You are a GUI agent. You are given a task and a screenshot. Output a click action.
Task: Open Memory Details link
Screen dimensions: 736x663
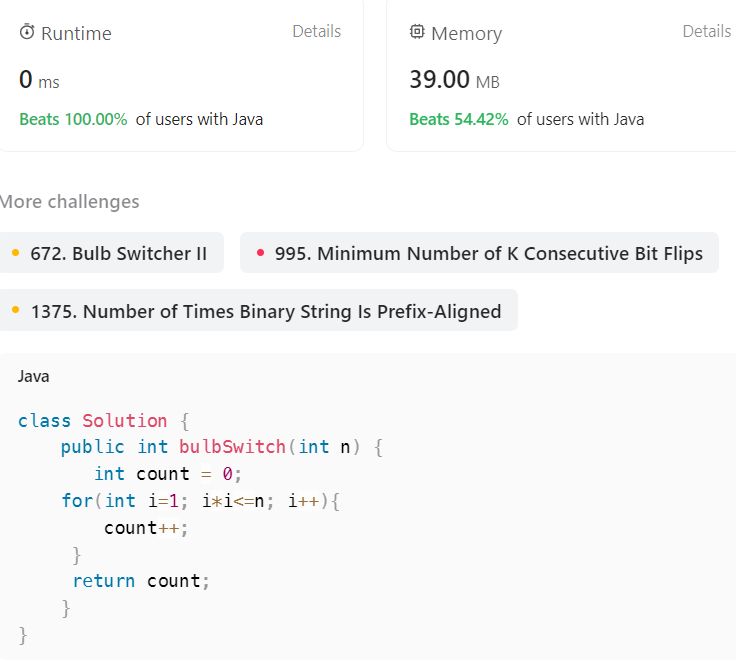pyautogui.click(x=706, y=31)
